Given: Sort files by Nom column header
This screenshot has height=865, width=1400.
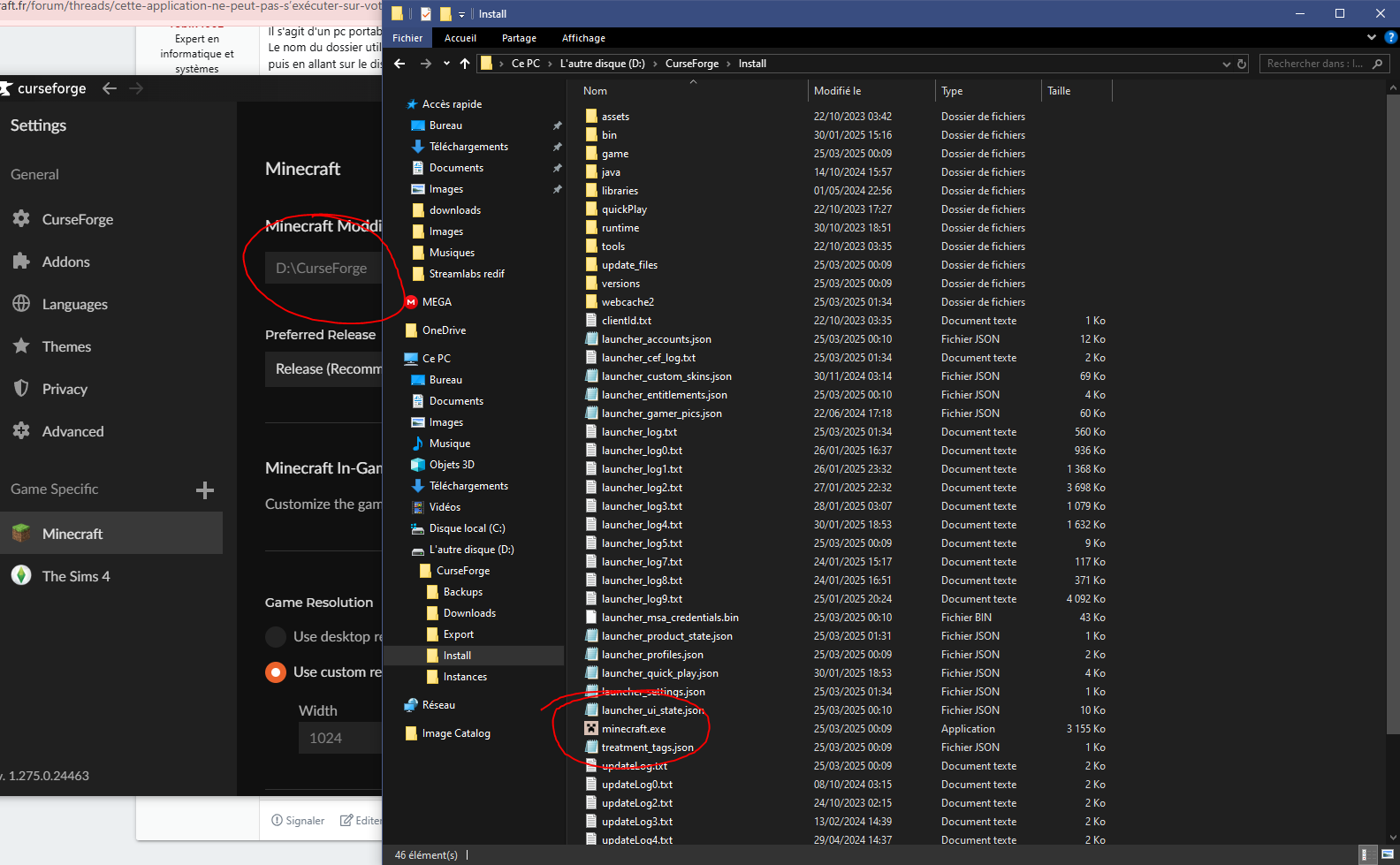Looking at the screenshot, I should coord(595,91).
